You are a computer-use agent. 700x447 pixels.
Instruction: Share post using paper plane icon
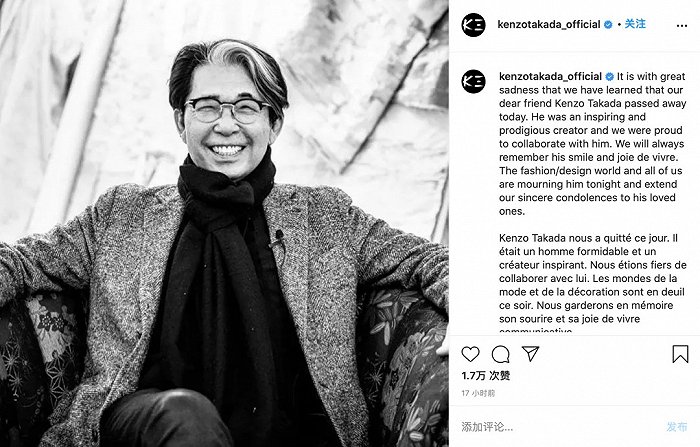pyautogui.click(x=531, y=354)
